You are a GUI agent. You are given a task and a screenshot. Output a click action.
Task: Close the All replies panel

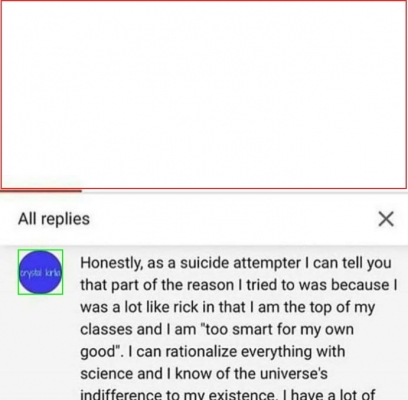pyautogui.click(x=386, y=219)
